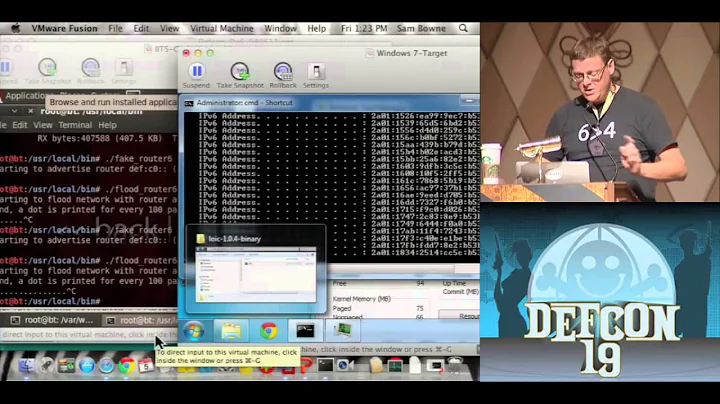Close the root@bt terminal with its X button
The width and height of the screenshot is (720, 404).
click(x=30, y=111)
